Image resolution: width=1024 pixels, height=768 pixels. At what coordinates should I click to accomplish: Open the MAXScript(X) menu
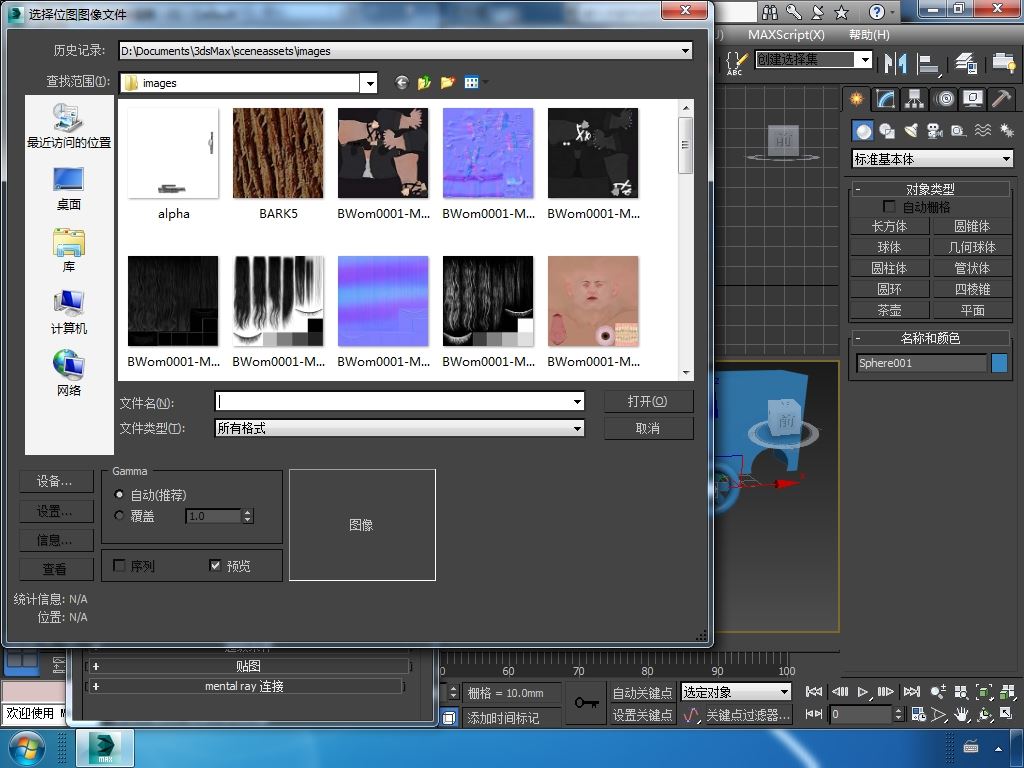pyautogui.click(x=786, y=35)
